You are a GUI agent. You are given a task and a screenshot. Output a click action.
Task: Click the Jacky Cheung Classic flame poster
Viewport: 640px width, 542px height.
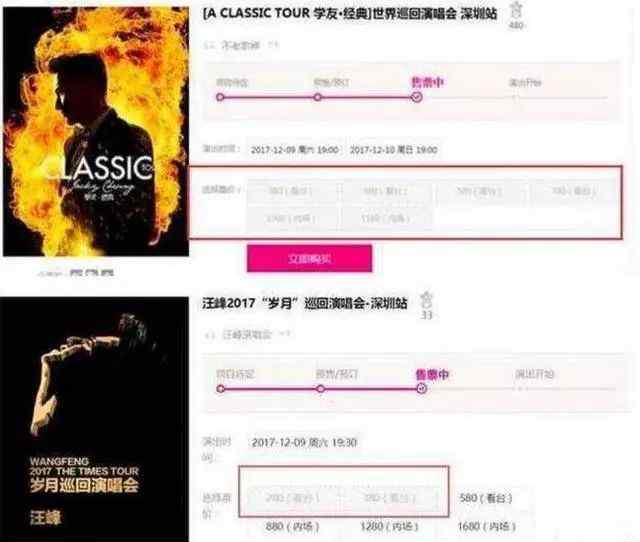(96, 131)
